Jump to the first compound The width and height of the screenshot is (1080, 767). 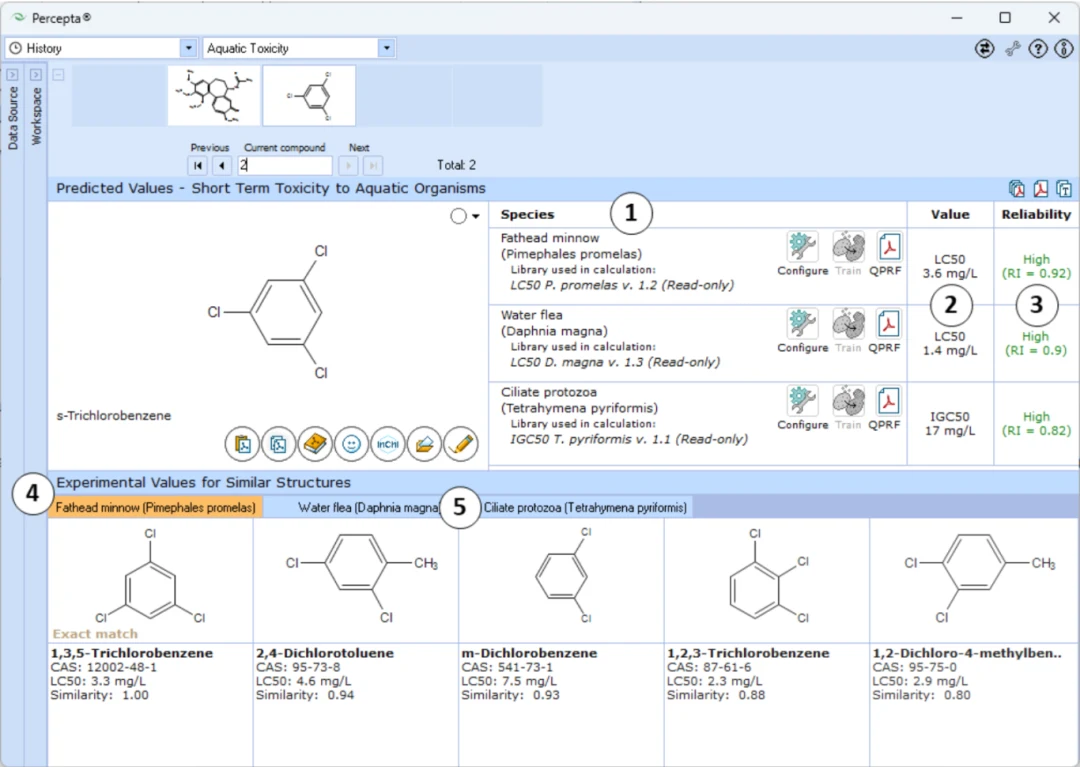pos(198,165)
